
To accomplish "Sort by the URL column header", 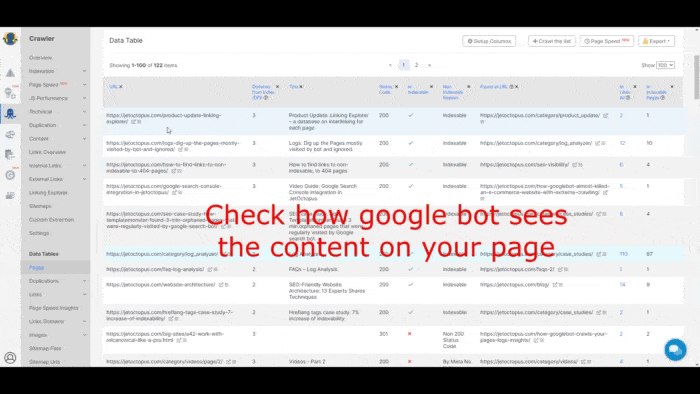I will (113, 87).
